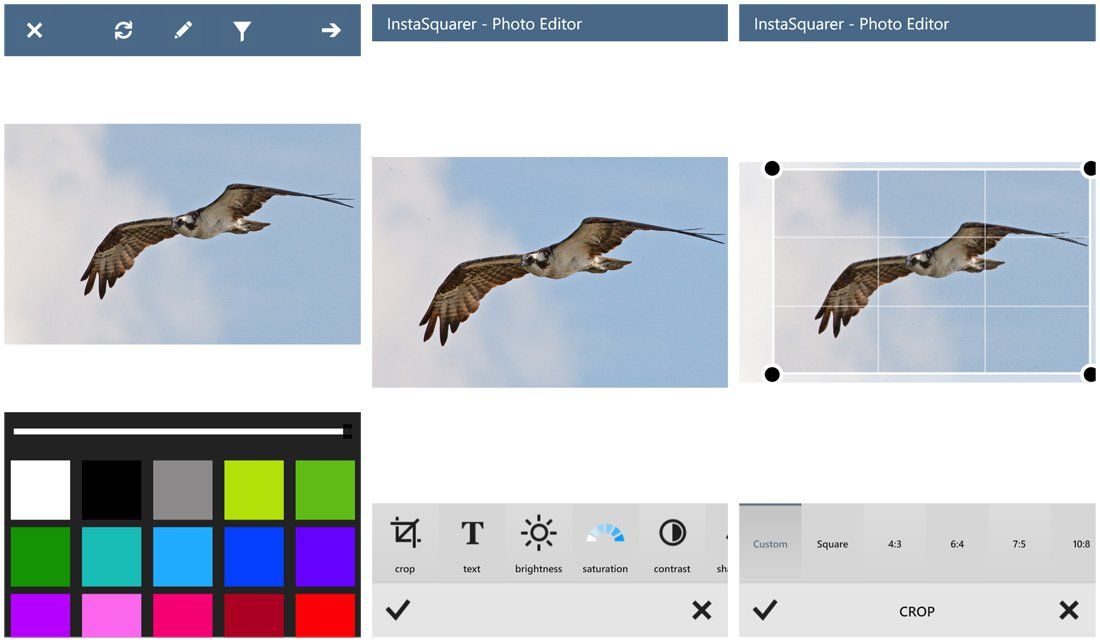The image size is (1100, 640).
Task: Open the Contrast adjustment
Action: pyautogui.click(x=671, y=541)
